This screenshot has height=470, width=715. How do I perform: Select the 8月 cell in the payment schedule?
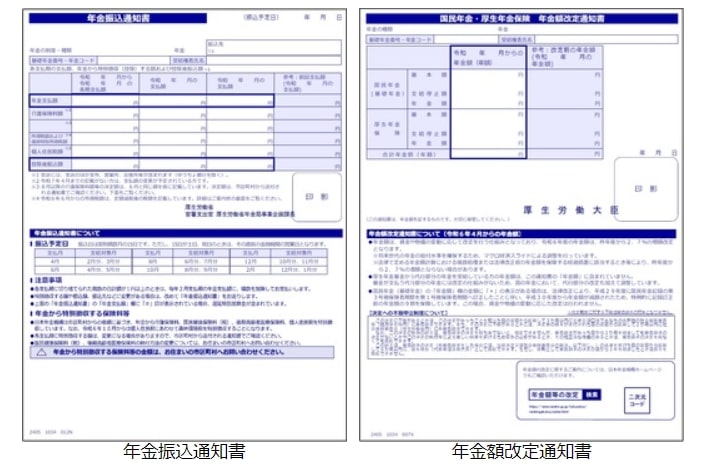pyautogui.click(x=153, y=262)
